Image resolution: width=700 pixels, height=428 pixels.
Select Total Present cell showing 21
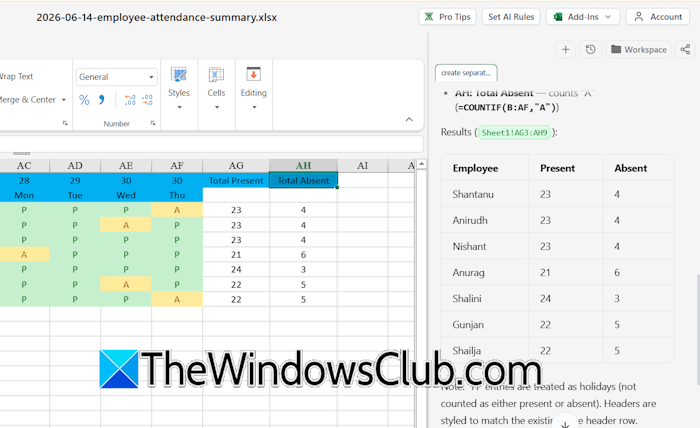tap(236, 254)
